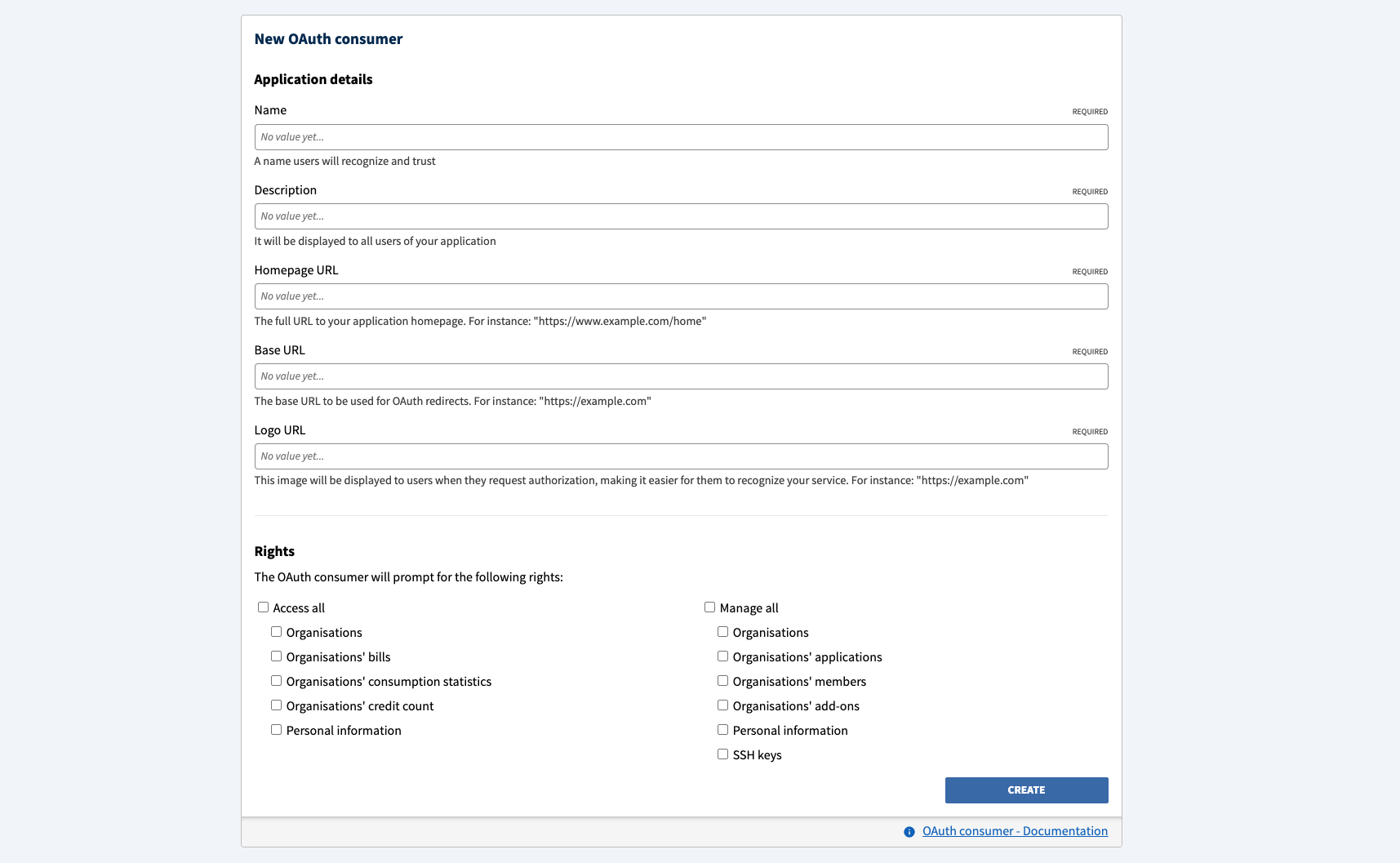Enable Personal information under Access all
This screenshot has height=863, width=1400.
point(276,729)
